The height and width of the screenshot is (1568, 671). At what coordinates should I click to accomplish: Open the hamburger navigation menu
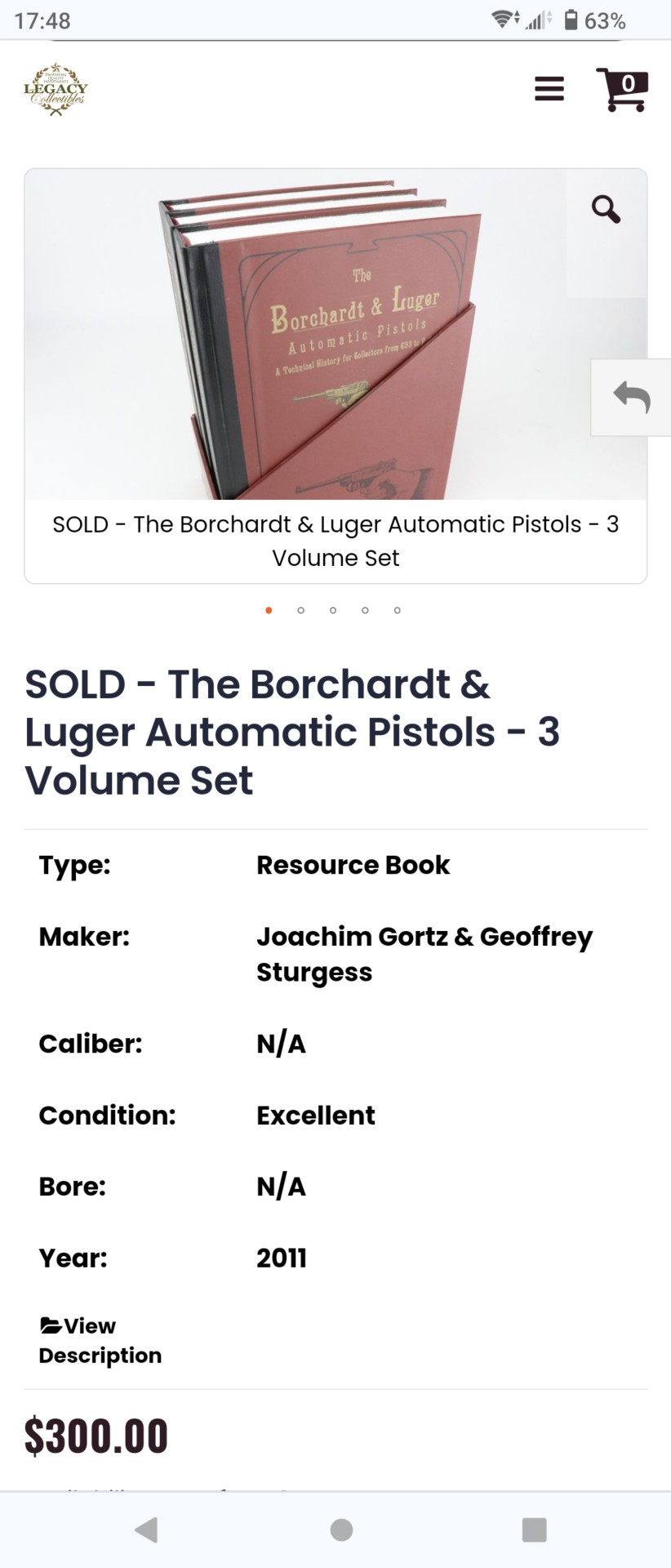pyautogui.click(x=549, y=88)
